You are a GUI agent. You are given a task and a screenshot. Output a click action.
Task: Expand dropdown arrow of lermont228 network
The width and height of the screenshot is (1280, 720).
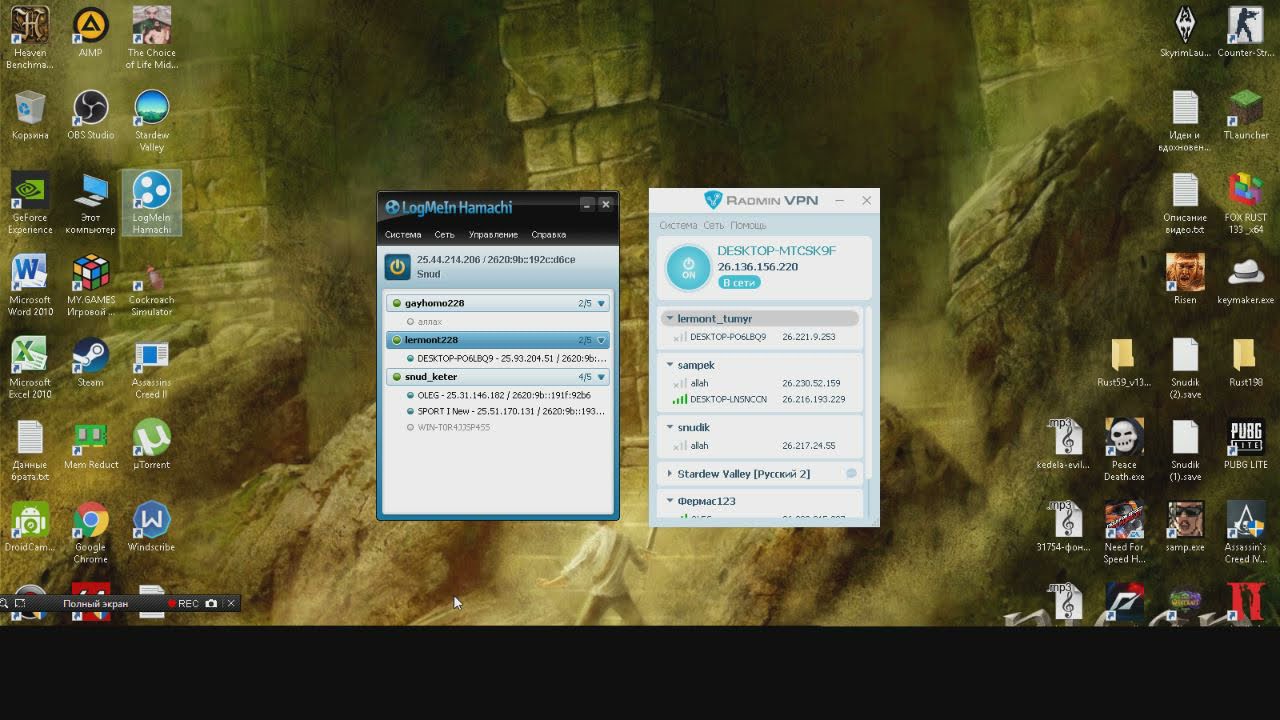point(601,340)
